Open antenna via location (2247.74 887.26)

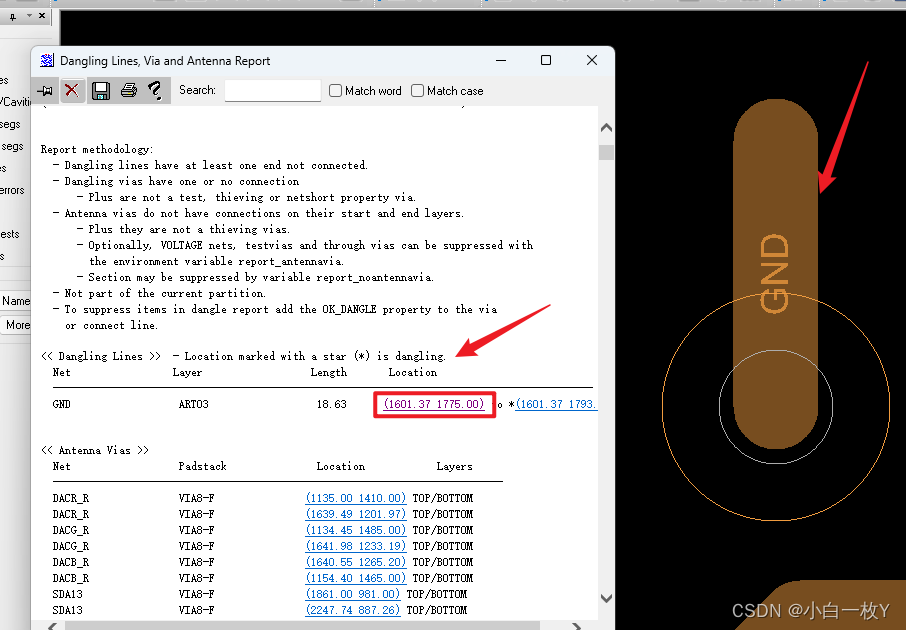(x=352, y=610)
